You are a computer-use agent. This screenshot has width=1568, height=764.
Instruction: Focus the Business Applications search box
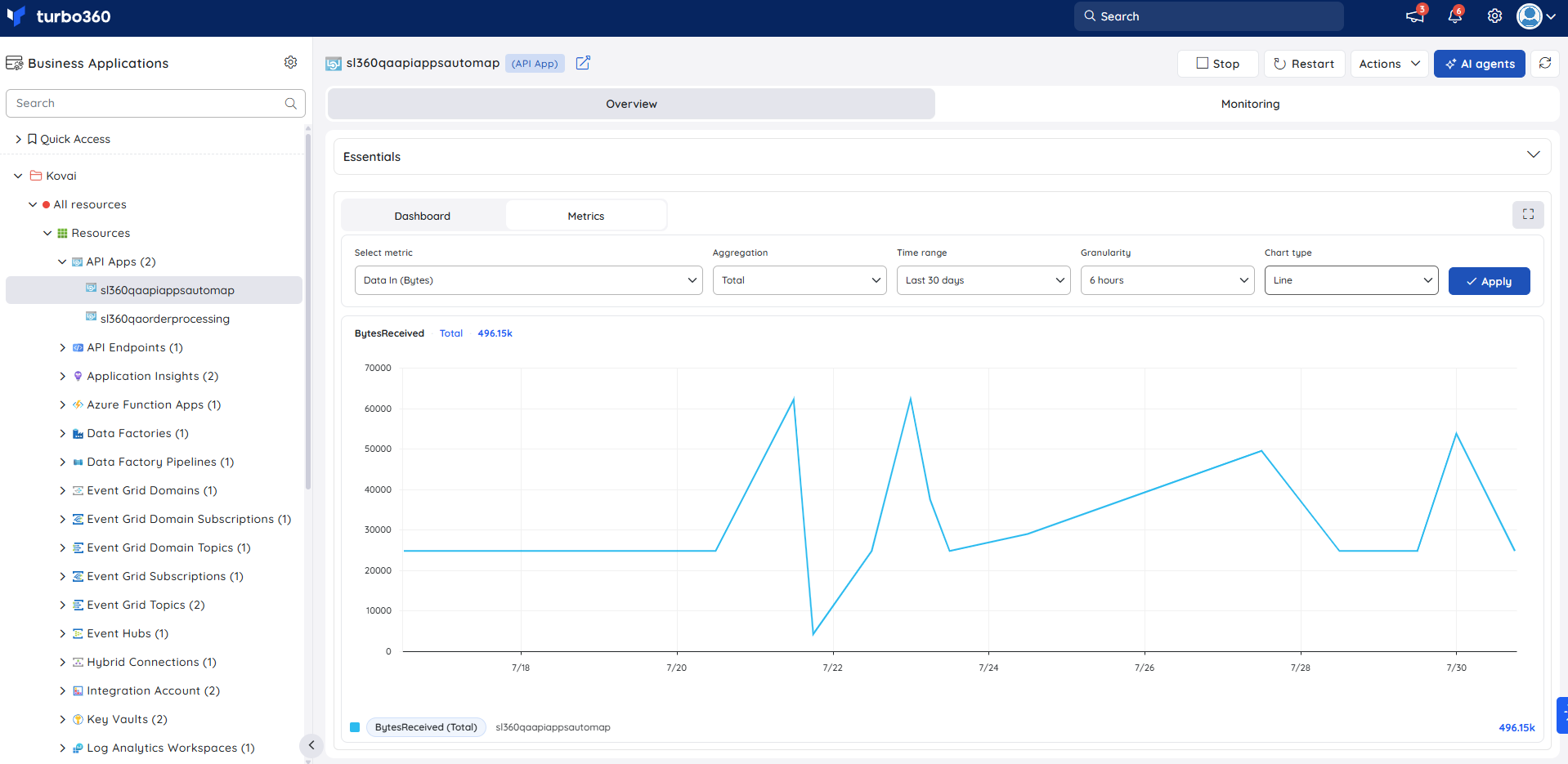[x=155, y=104]
